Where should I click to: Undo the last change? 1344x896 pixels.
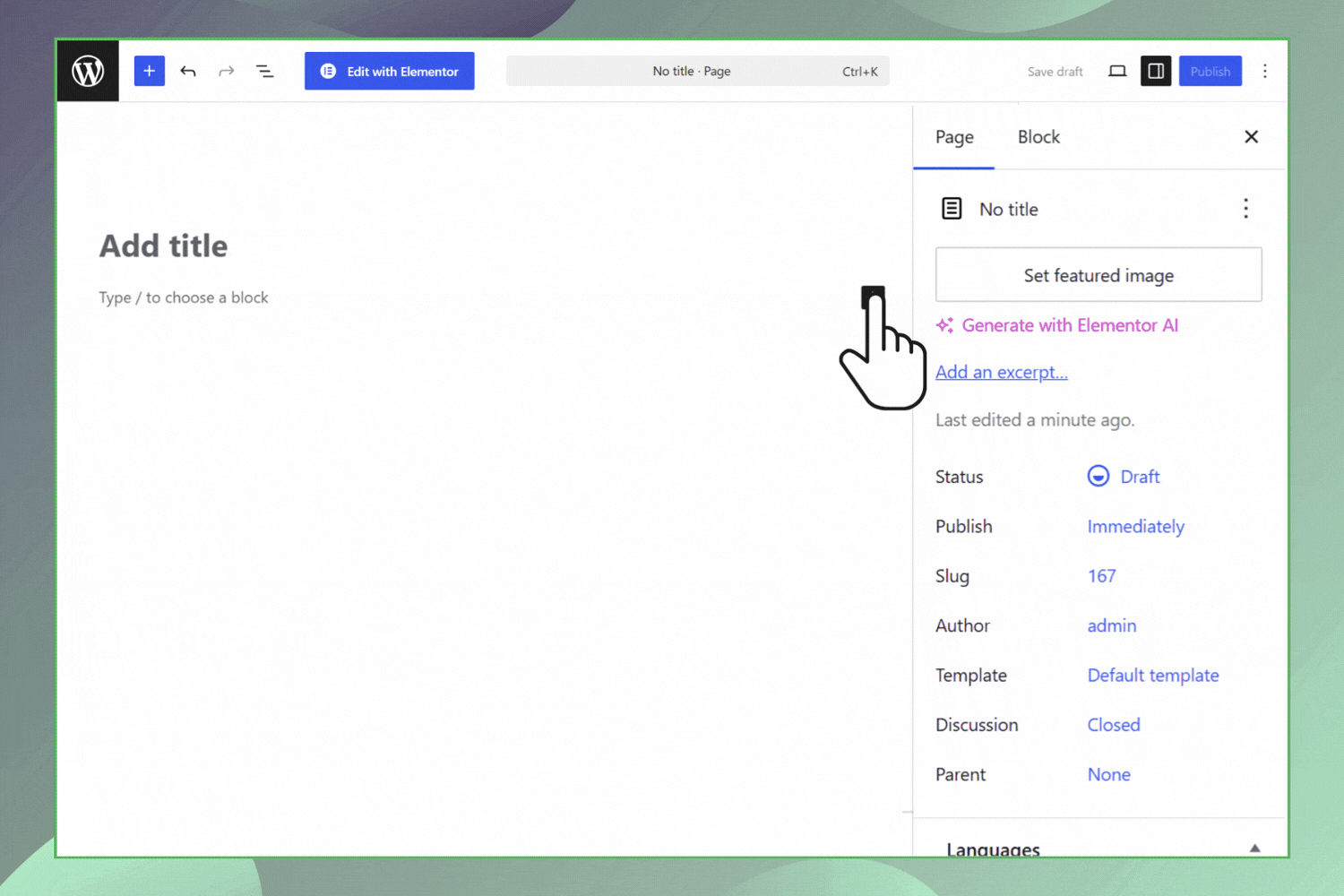(188, 71)
